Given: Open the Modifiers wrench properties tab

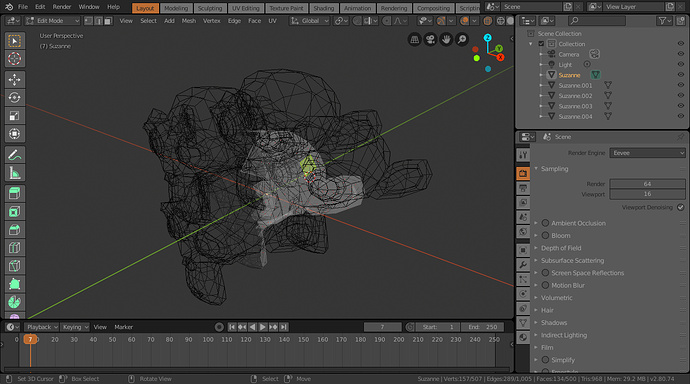Looking at the screenshot, I should (523, 264).
